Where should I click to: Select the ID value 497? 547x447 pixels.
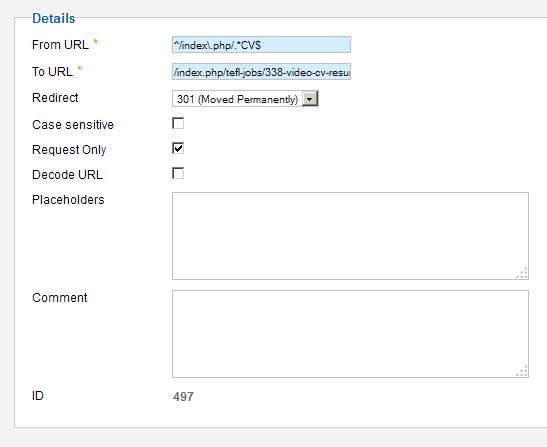click(x=183, y=397)
